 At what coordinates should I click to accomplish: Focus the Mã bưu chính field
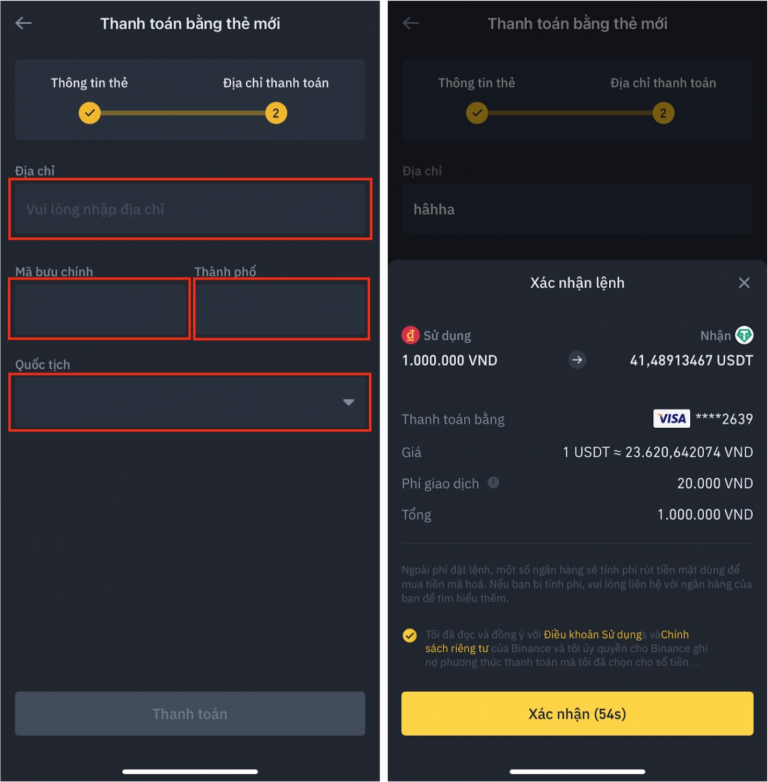click(x=99, y=309)
